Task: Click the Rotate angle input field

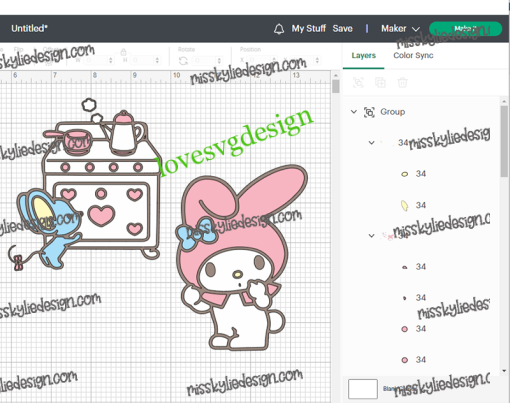Action: click(x=204, y=61)
